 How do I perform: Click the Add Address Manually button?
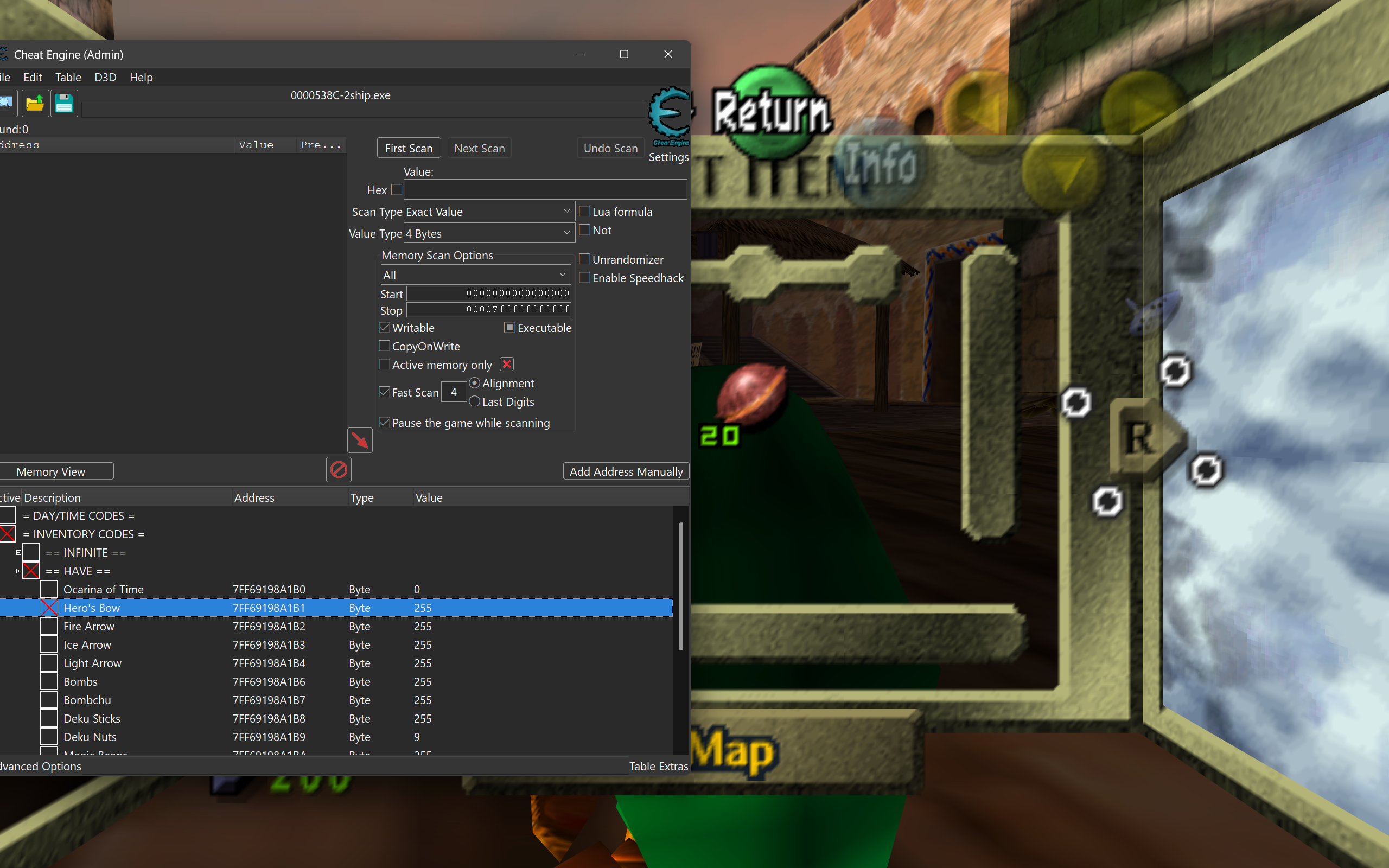coord(626,471)
